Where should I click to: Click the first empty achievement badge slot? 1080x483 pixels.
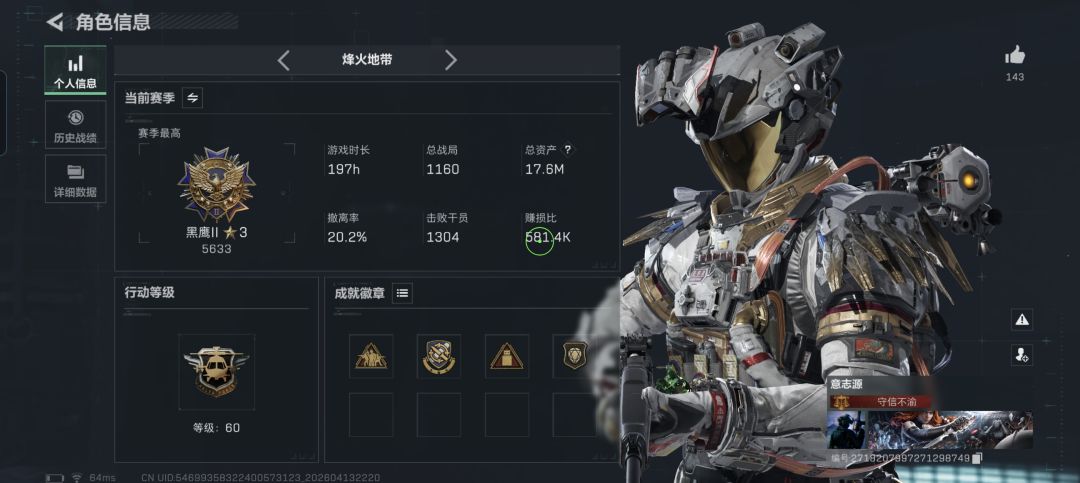pyautogui.click(x=371, y=415)
